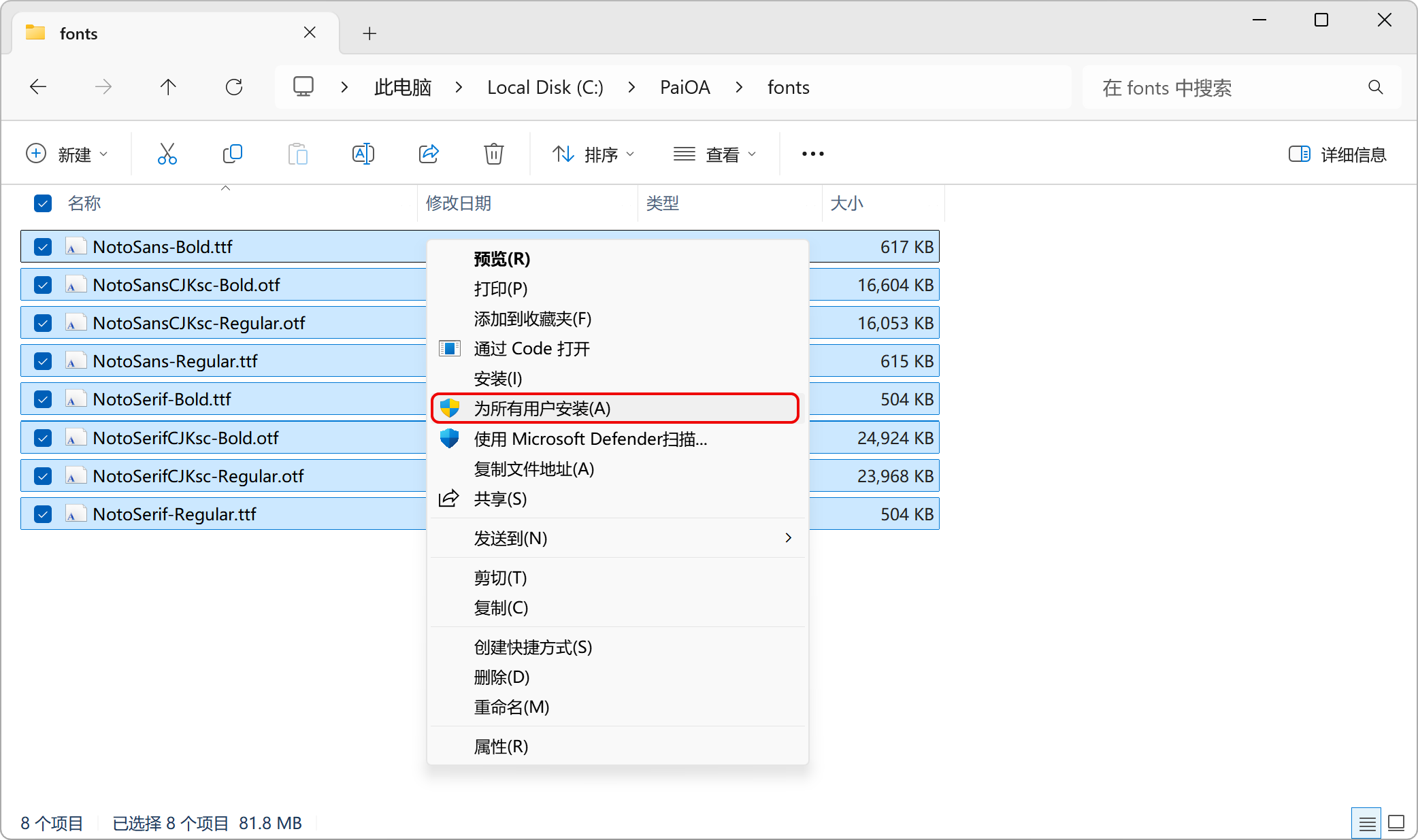1418x840 pixels.
Task: Switch to large thumbnails view icon
Action: point(1396,823)
